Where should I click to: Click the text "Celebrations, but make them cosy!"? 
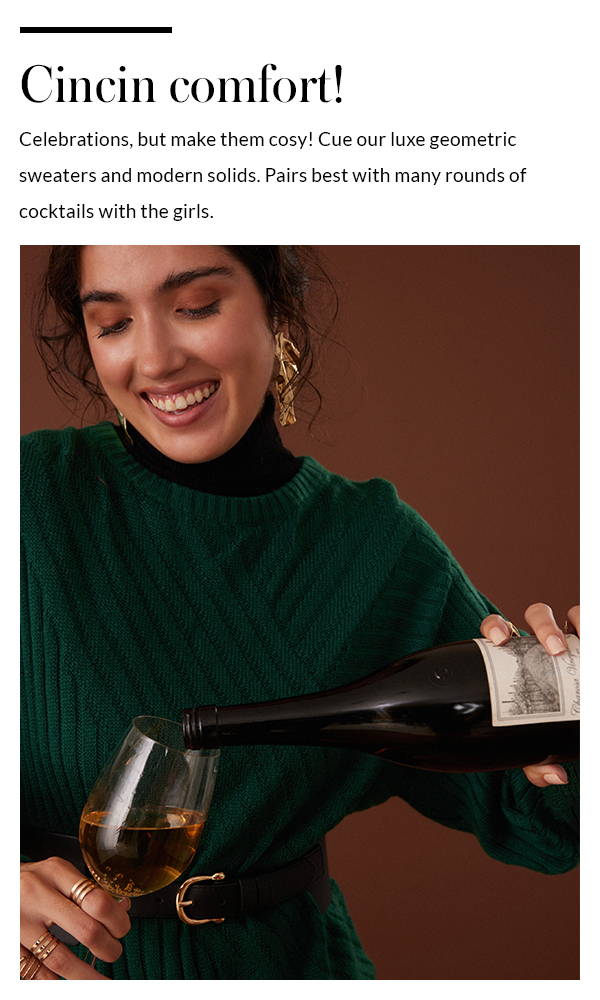click(x=166, y=140)
